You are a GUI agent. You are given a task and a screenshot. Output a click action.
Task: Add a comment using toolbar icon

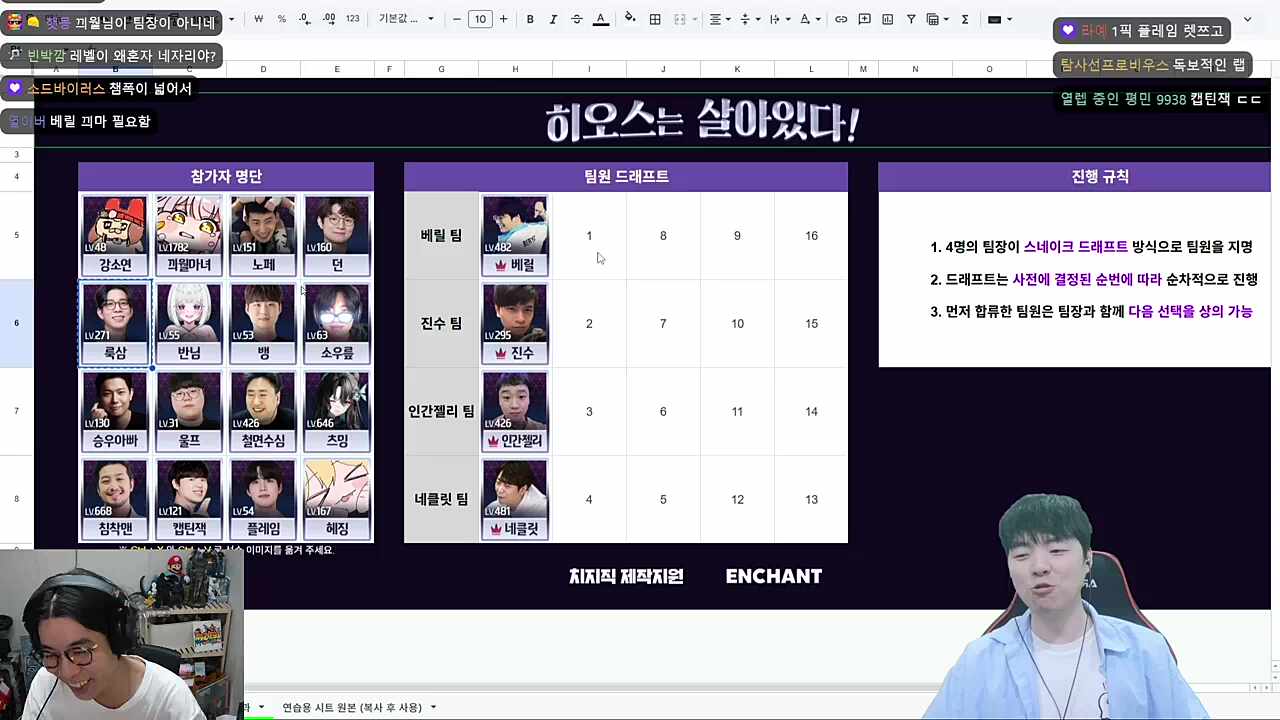[x=864, y=19]
